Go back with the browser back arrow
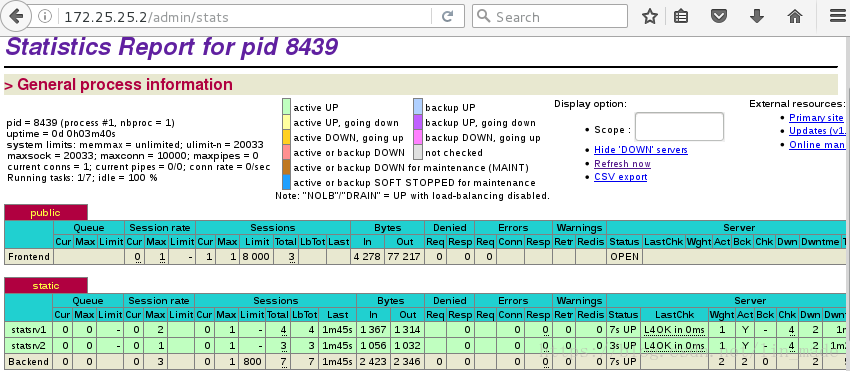Image resolution: width=850 pixels, height=371 pixels. click(16, 16)
